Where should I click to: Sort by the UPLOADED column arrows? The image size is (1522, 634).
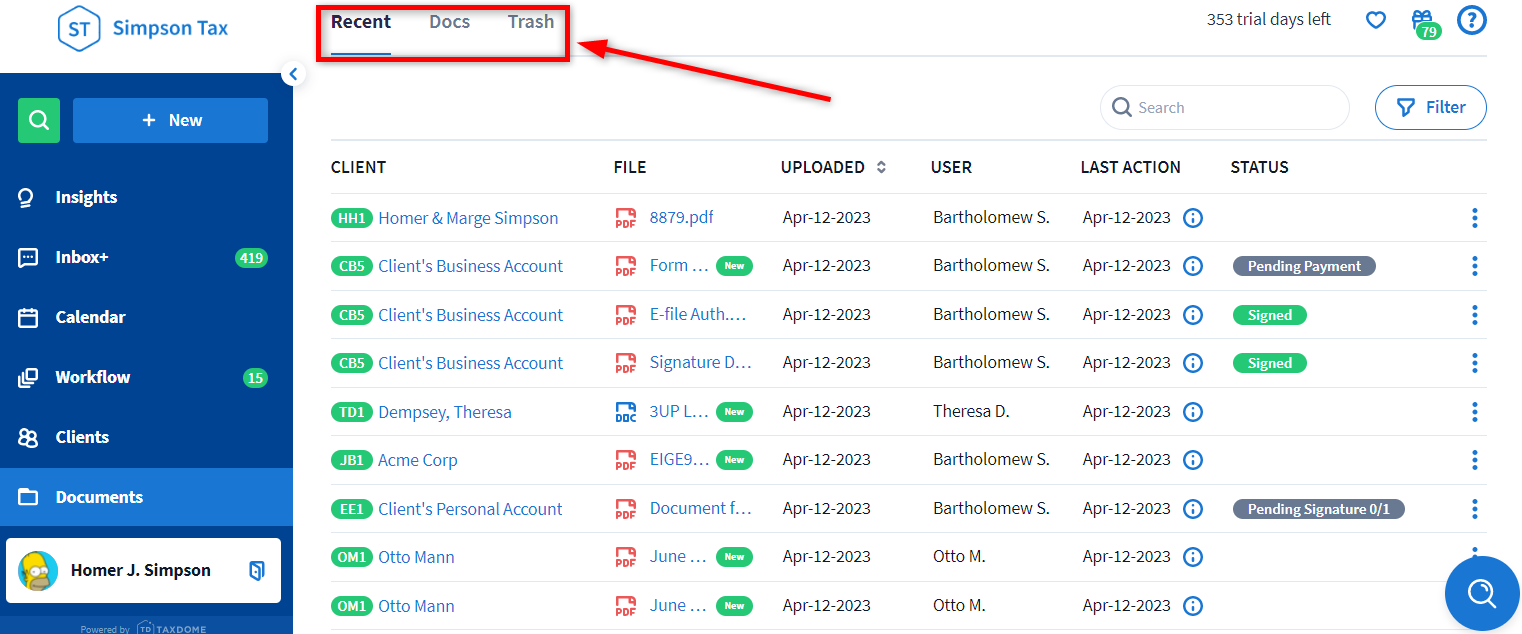point(881,167)
